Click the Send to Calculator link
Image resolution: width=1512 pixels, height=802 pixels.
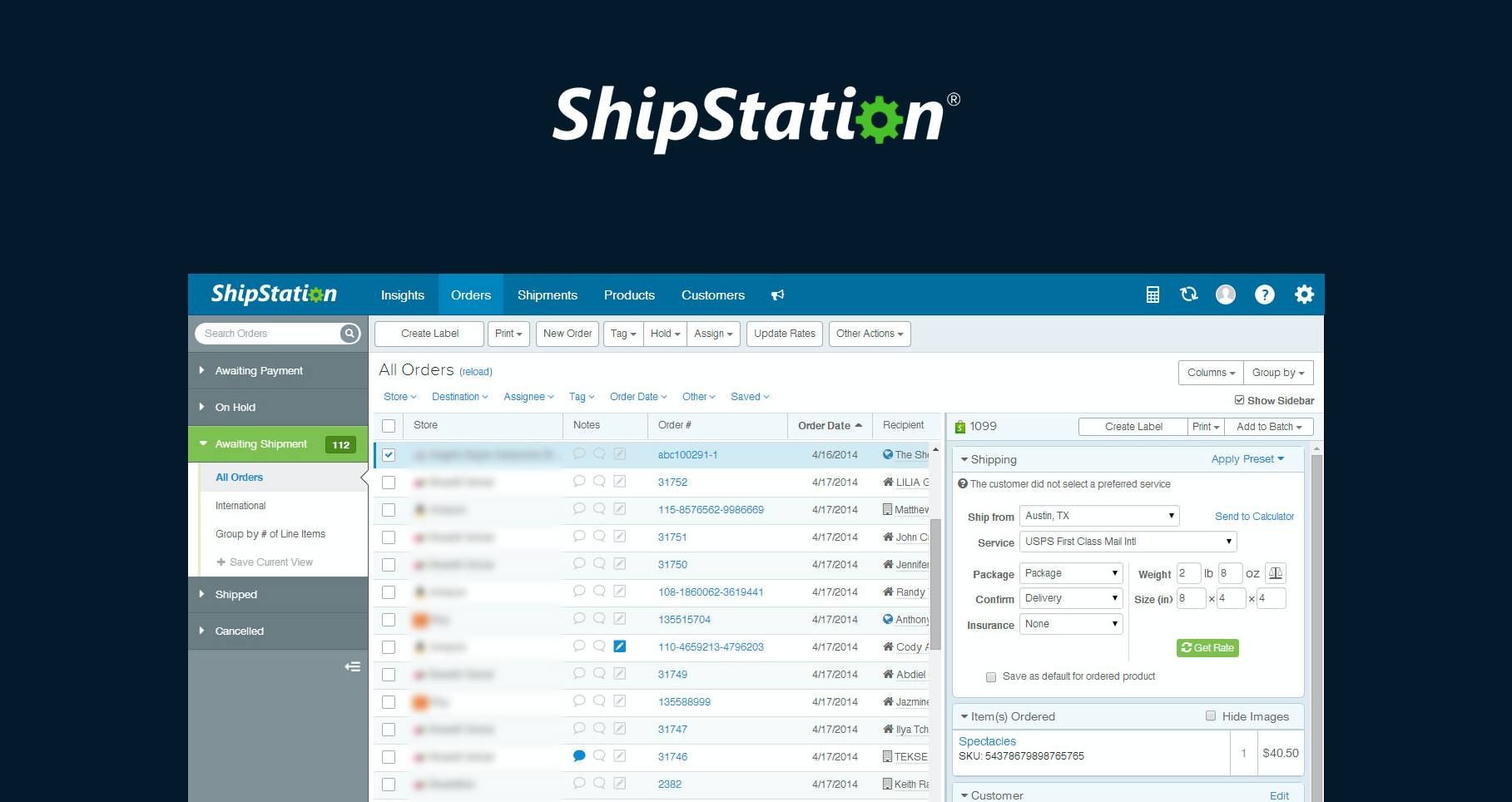1254,517
